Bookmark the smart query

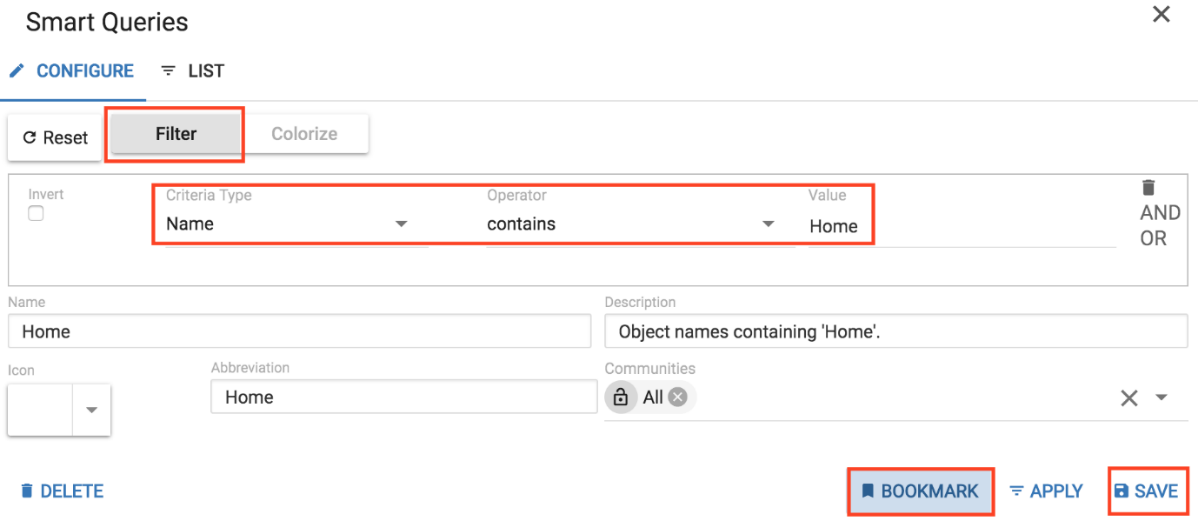coord(920,491)
